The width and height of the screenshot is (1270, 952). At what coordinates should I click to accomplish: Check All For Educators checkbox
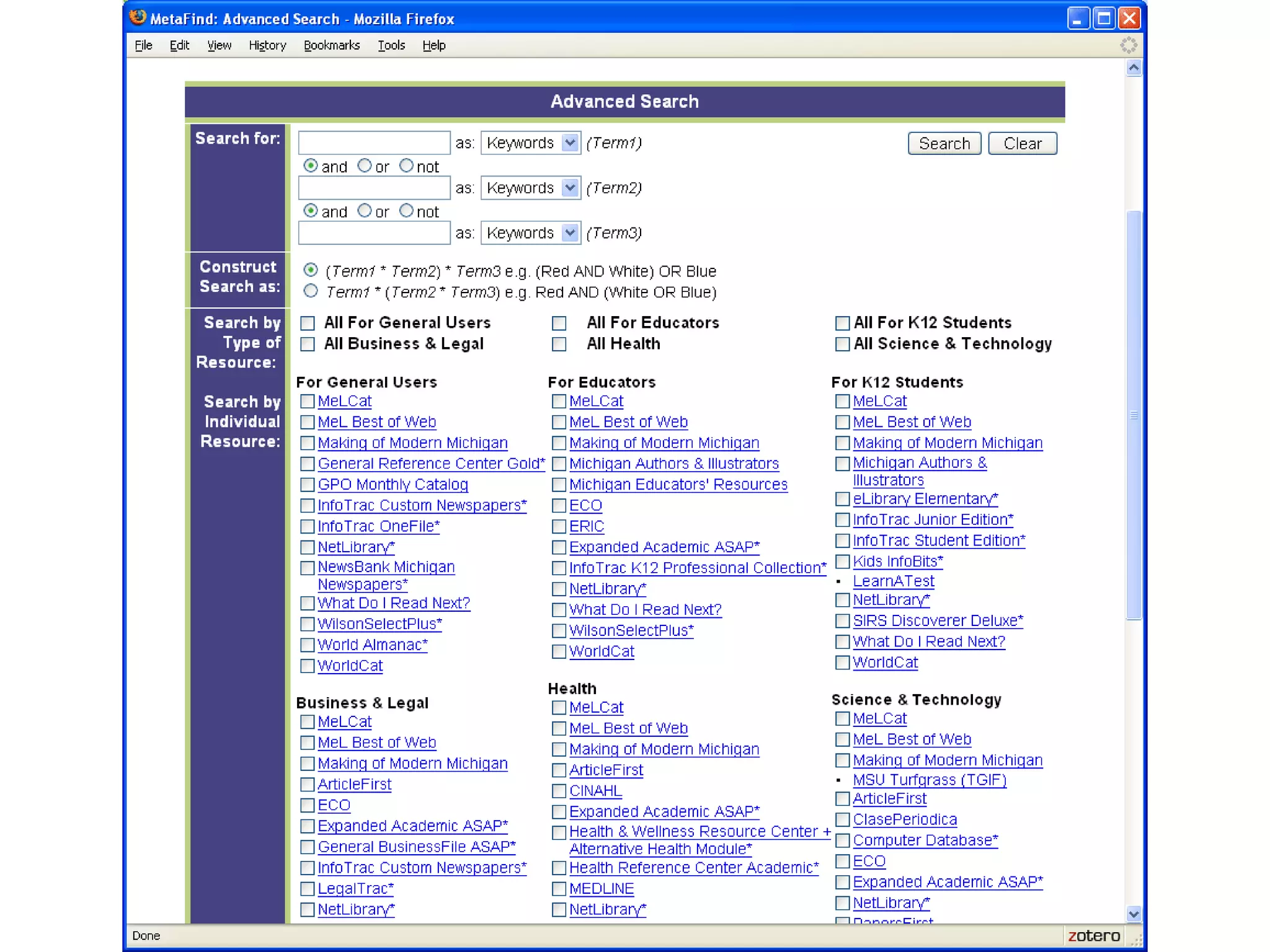[x=559, y=323]
